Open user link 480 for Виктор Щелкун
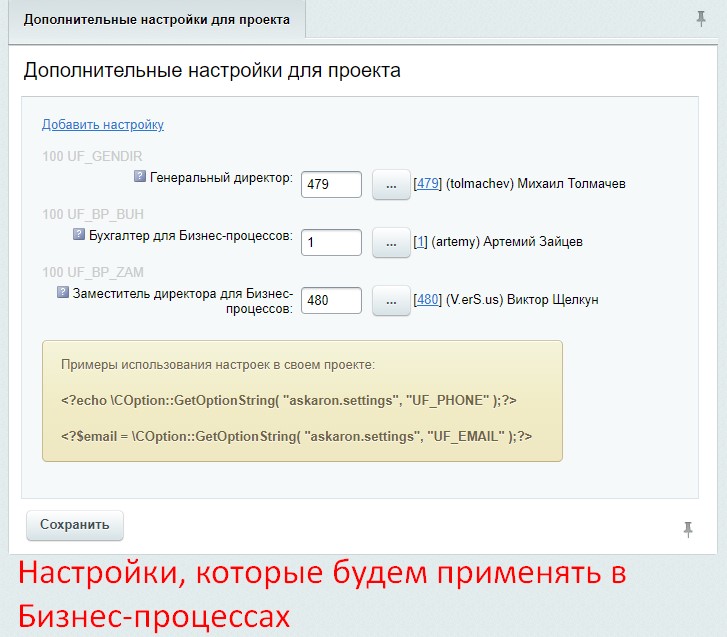This screenshot has height=637, width=727. 428,299
